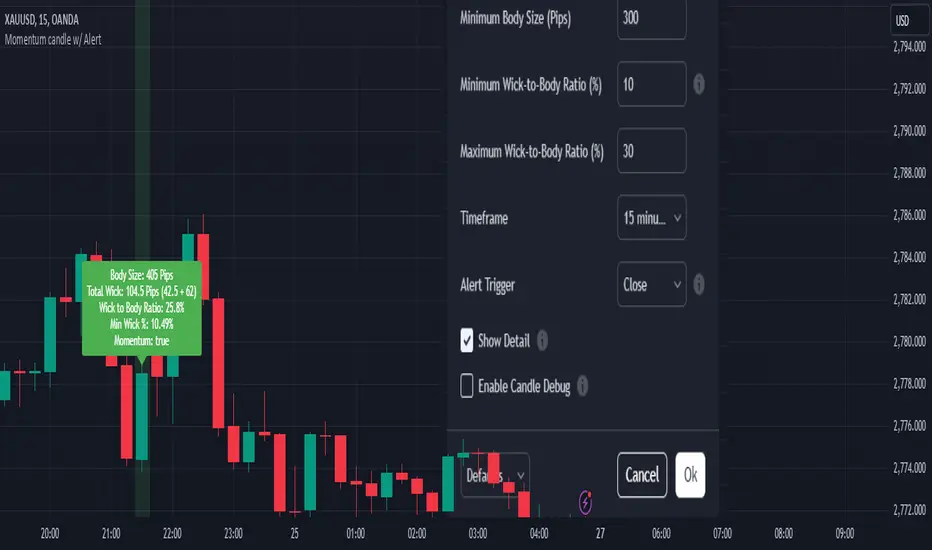Click info icon beside Show Detail
The width and height of the screenshot is (932, 550).
[x=542, y=341]
